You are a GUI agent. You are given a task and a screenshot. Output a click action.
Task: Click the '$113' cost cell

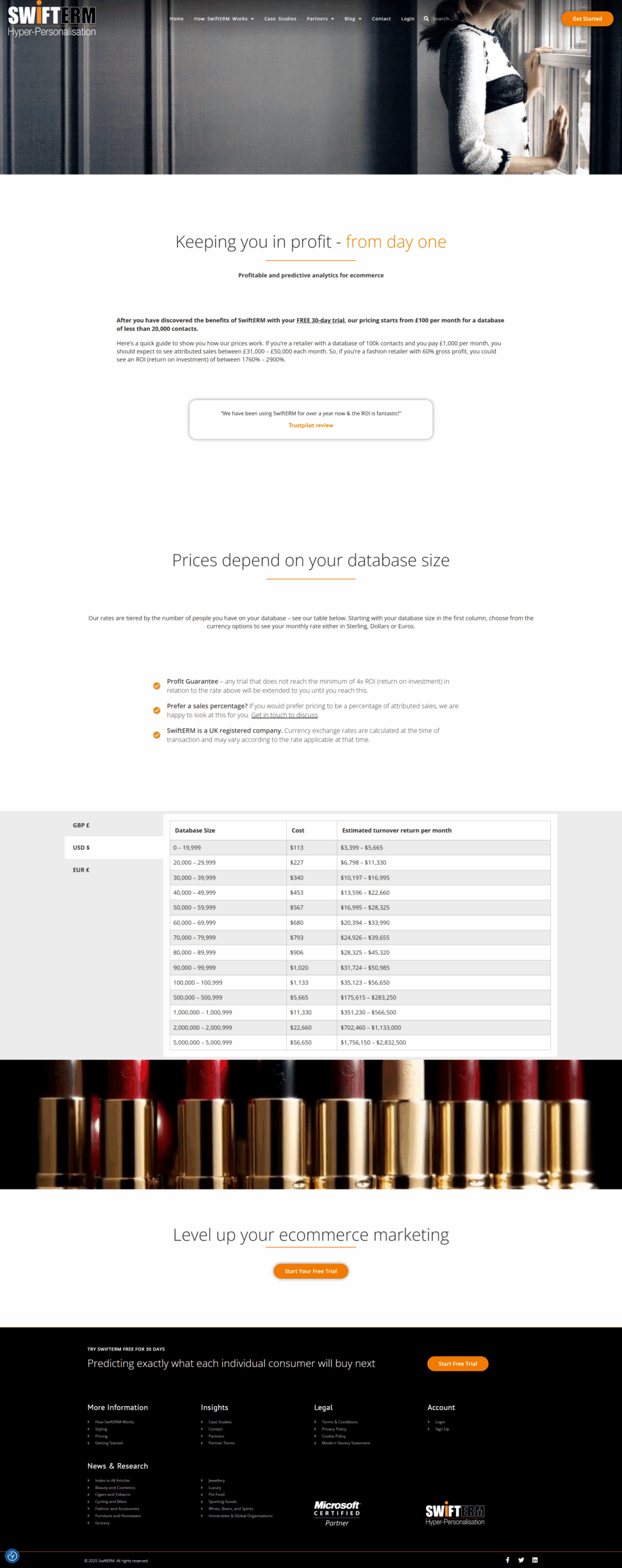coord(311,848)
